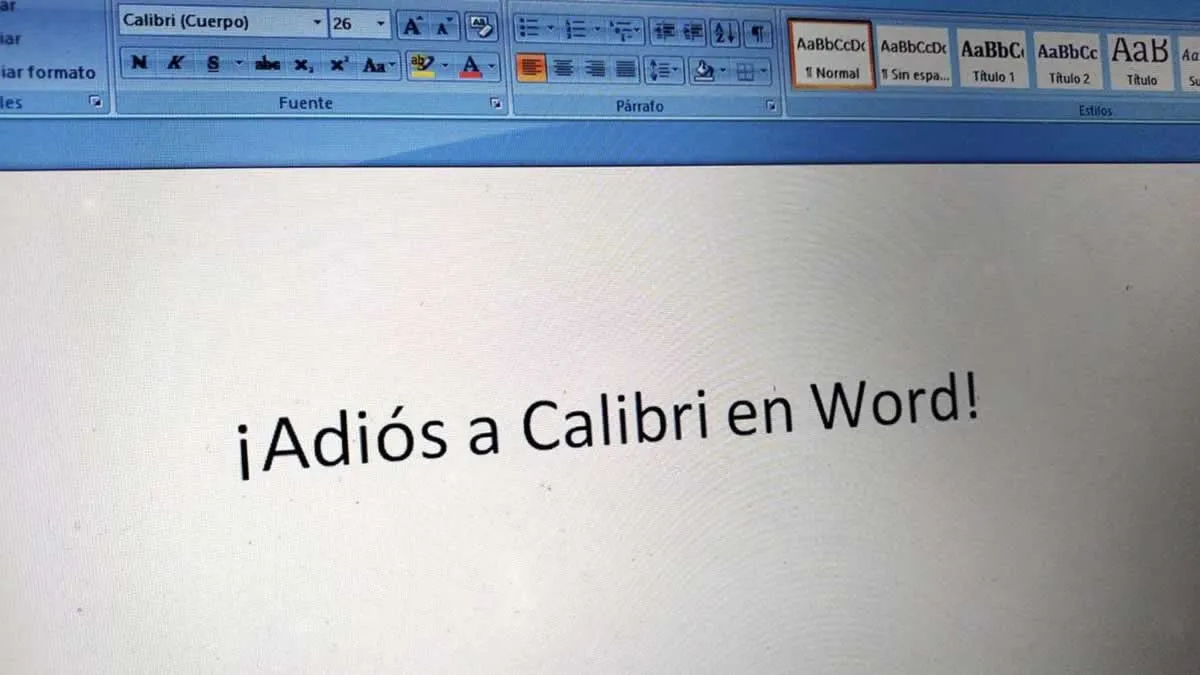Toggle justified text alignment

(x=624, y=70)
